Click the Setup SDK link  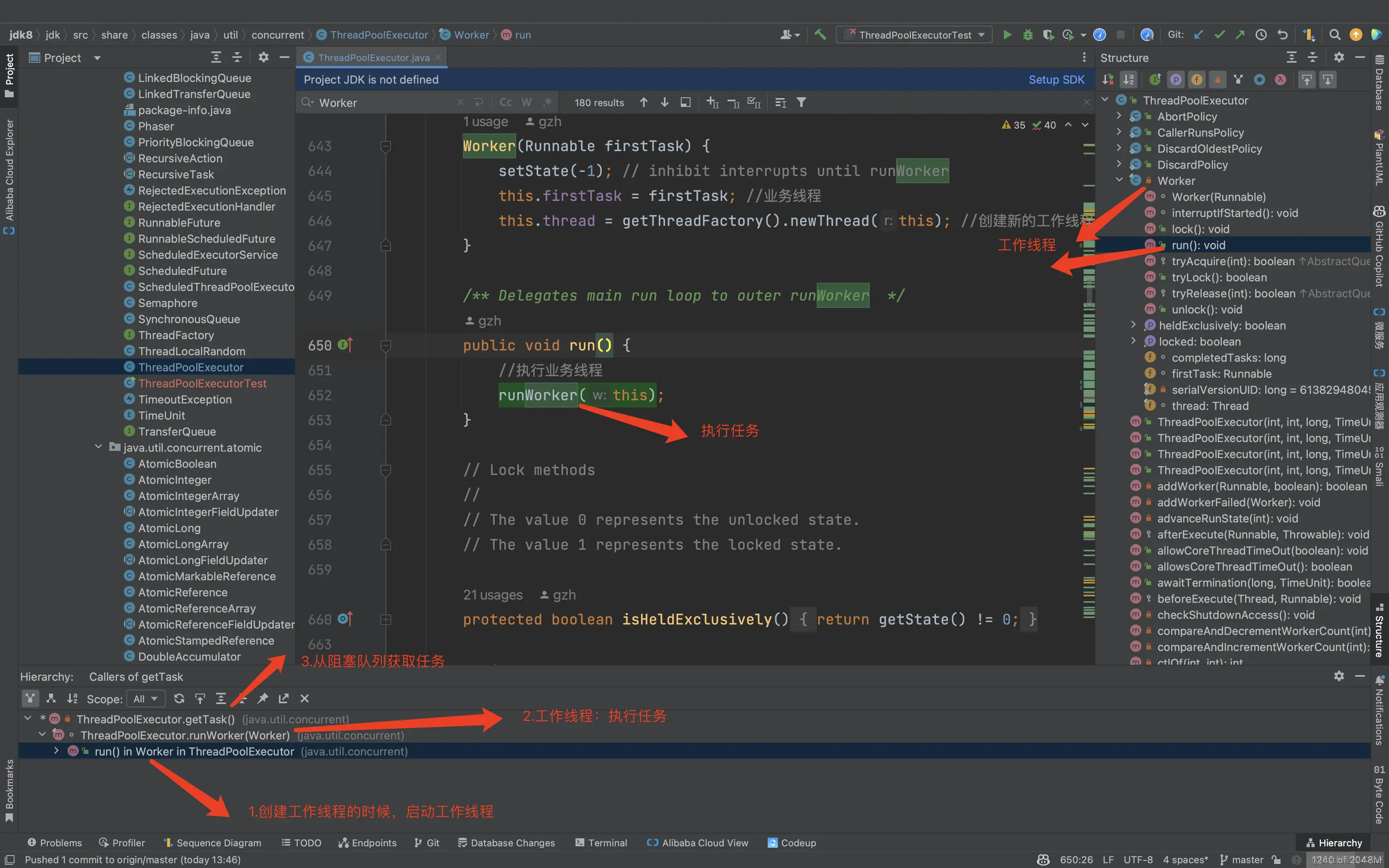click(x=1056, y=80)
